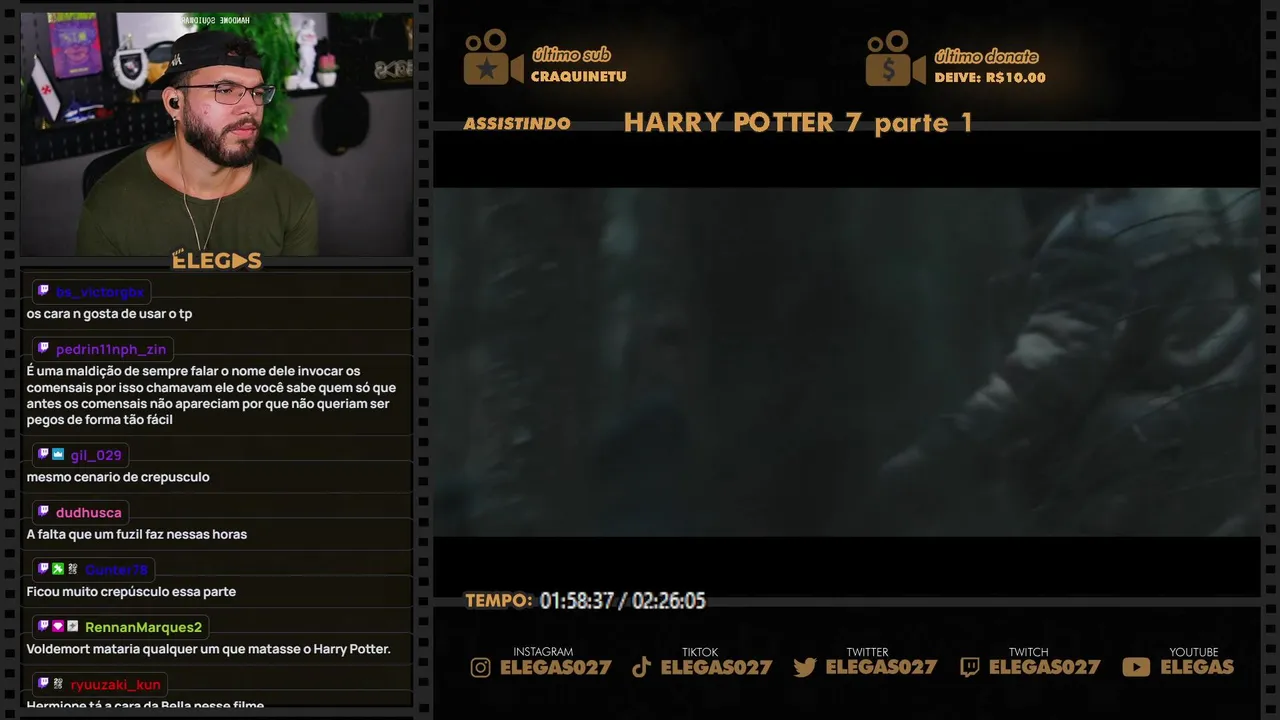Click message 'Ficou muito crepúsculo essa parte'
Viewport: 1280px width, 720px height.
(131, 592)
